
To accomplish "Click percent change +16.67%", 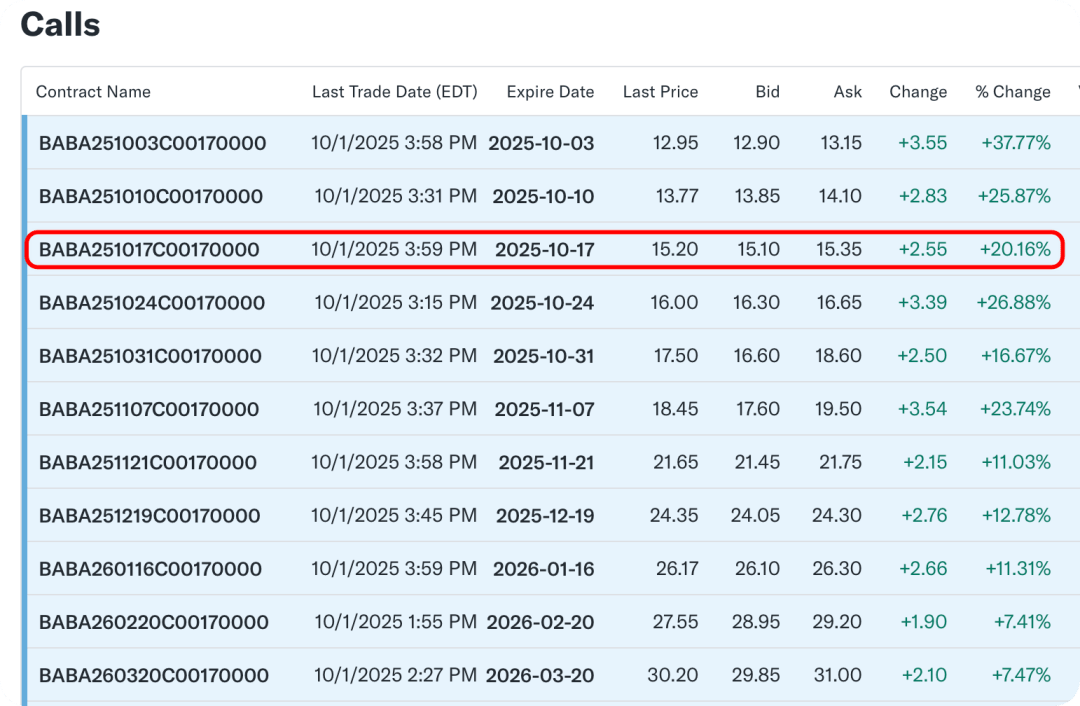I will point(1016,356).
